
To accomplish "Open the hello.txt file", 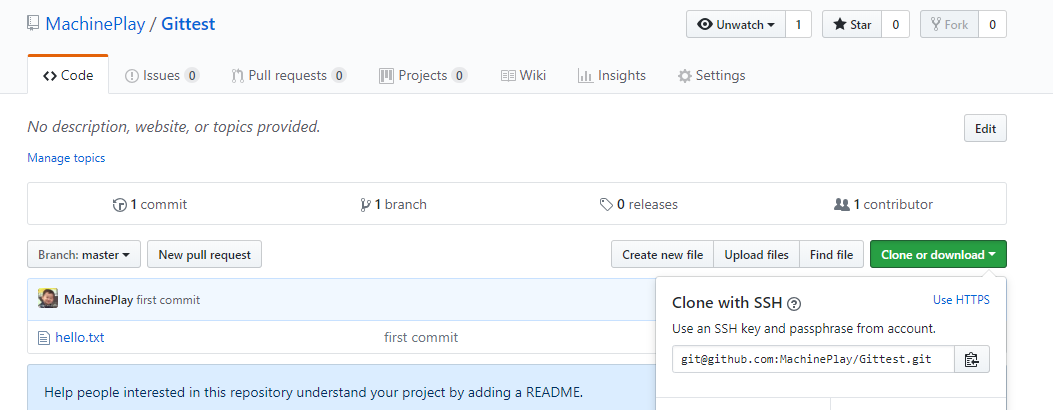I will tap(80, 337).
